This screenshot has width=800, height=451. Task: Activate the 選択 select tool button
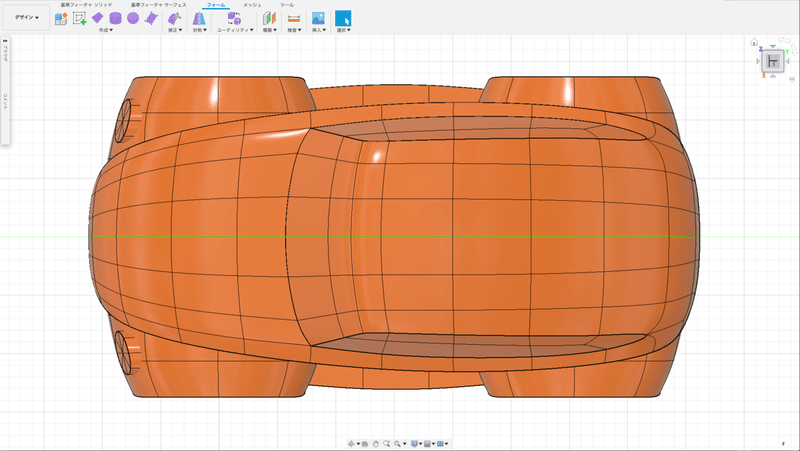pyautogui.click(x=343, y=18)
